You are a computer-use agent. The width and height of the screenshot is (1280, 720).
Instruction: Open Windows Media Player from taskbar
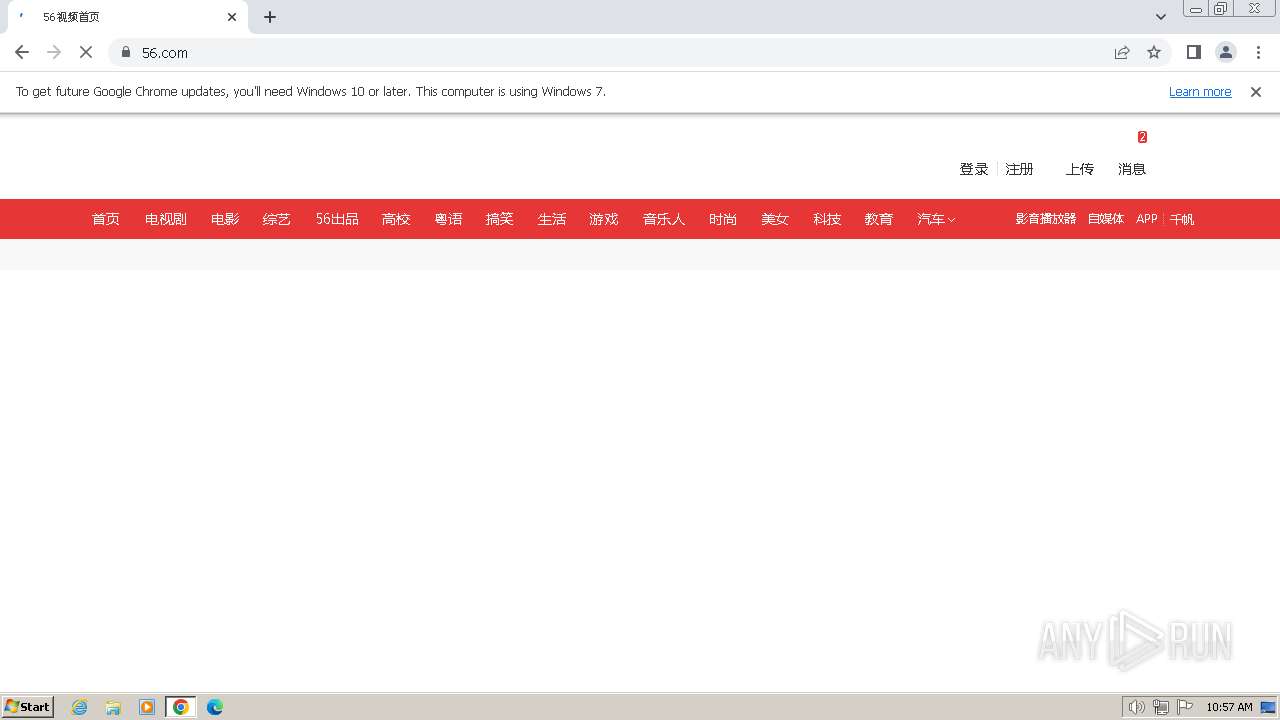(x=147, y=707)
